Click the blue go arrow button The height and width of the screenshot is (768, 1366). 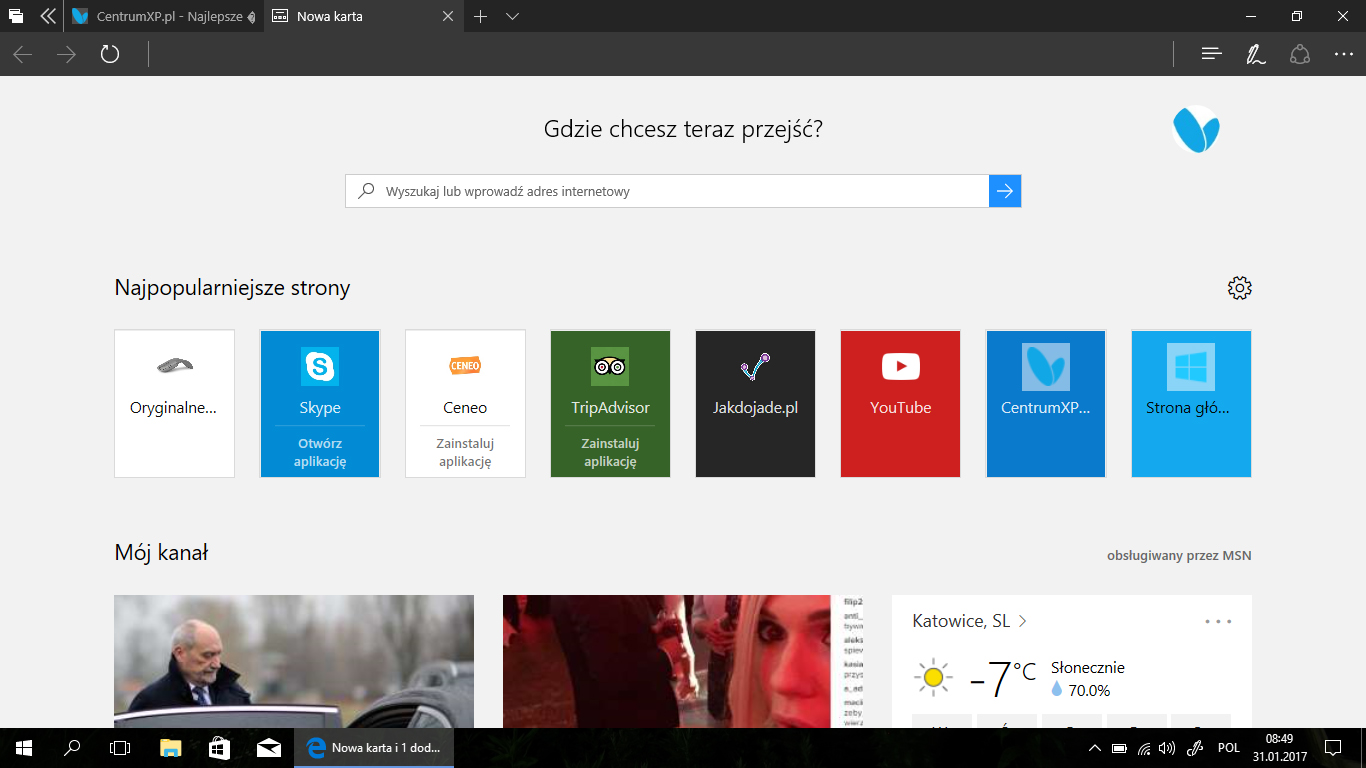[1005, 191]
